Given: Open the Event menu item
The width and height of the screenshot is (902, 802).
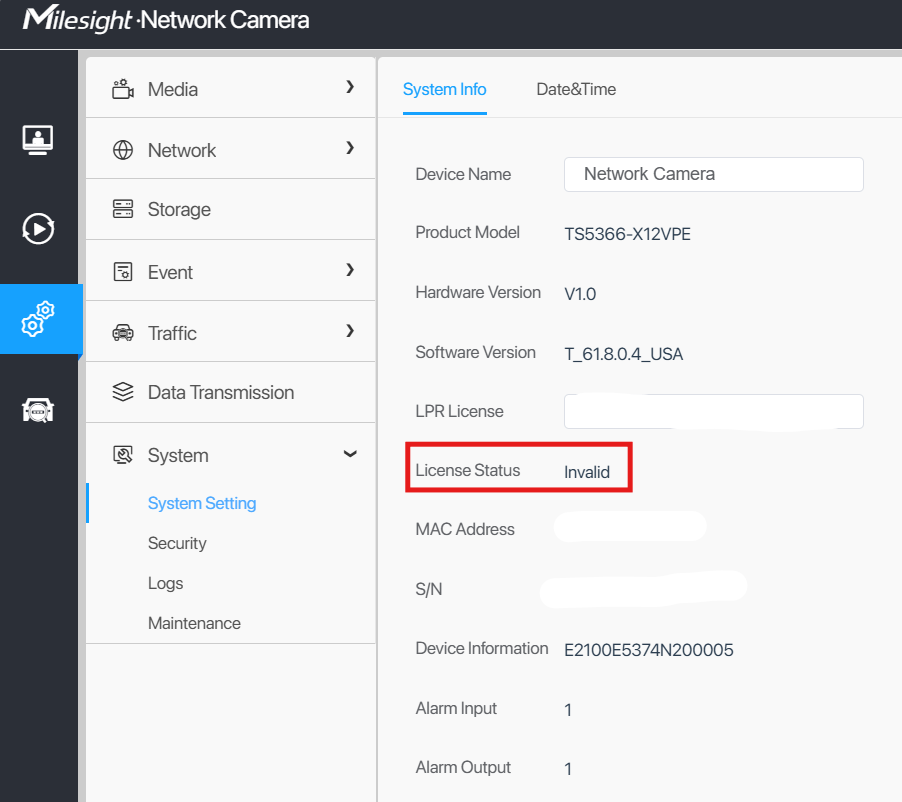Looking at the screenshot, I should 231,272.
